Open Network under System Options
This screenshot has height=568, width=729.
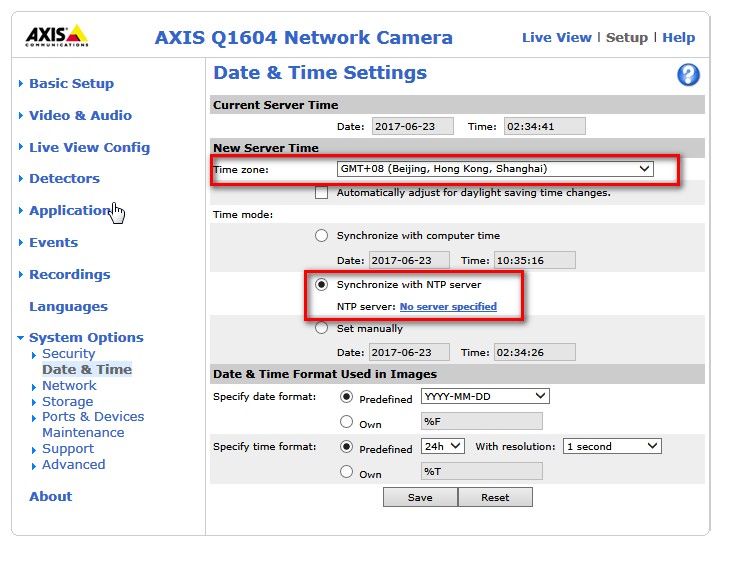[x=69, y=386]
